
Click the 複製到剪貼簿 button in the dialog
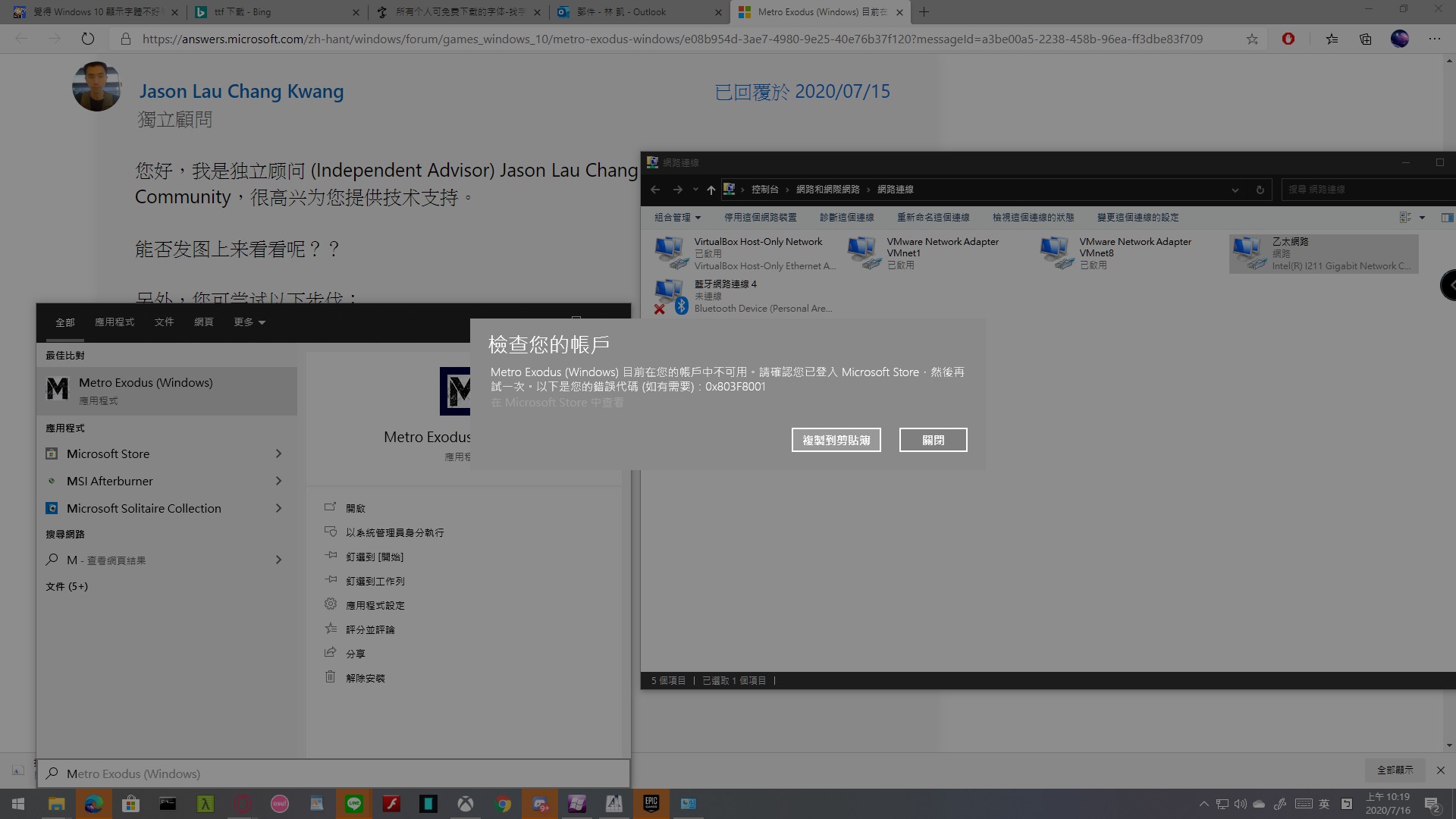click(x=836, y=440)
